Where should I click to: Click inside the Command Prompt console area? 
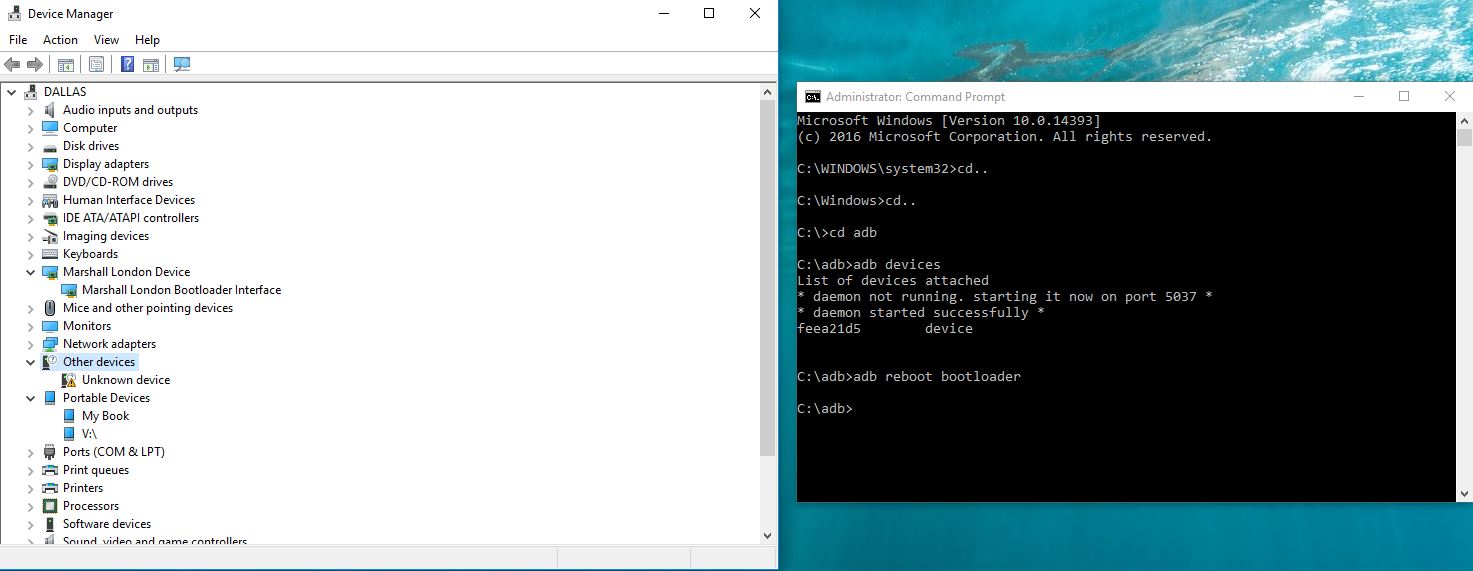tap(1120, 450)
